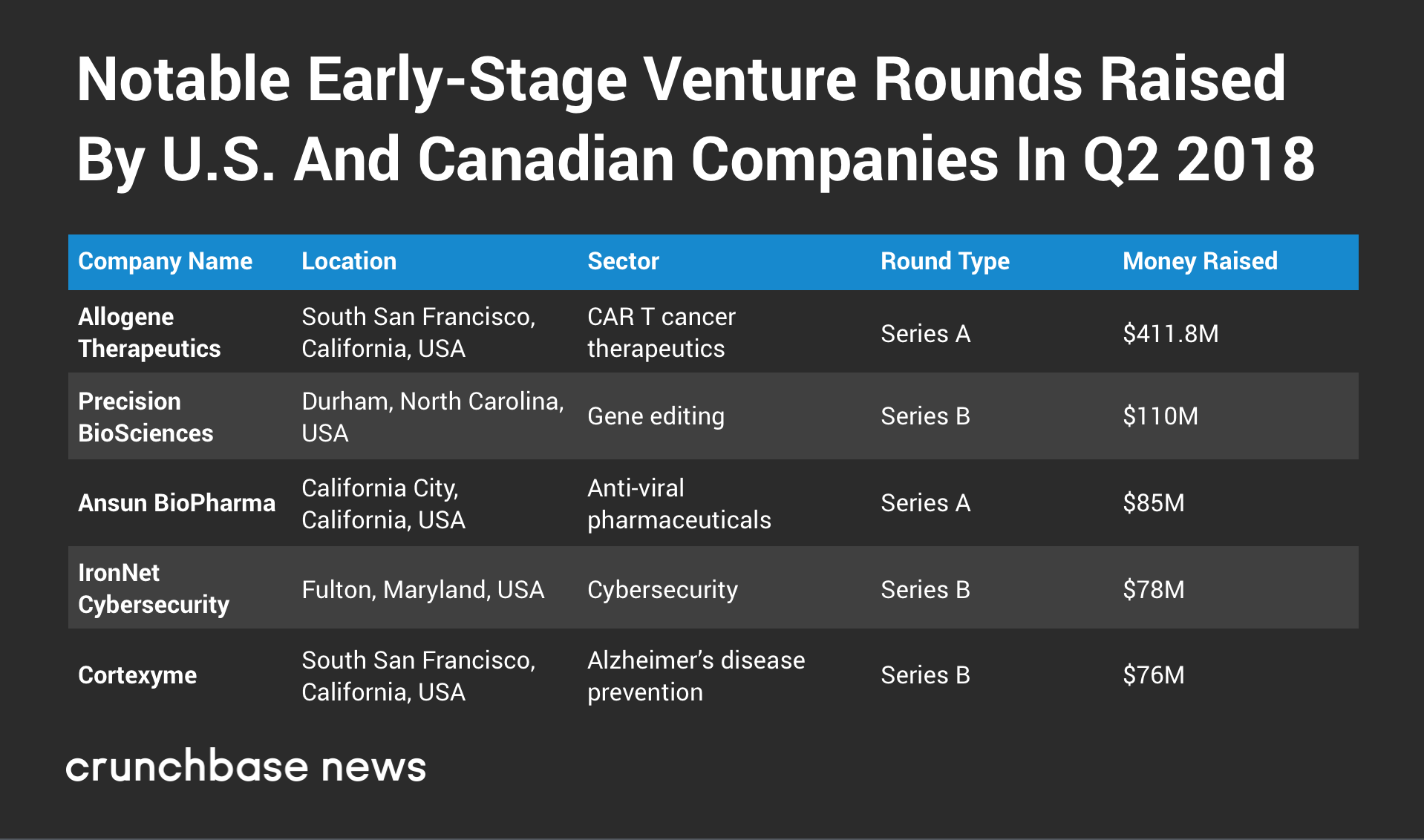Click the $411.8M money raised value
The image size is (1424, 840).
[1170, 334]
